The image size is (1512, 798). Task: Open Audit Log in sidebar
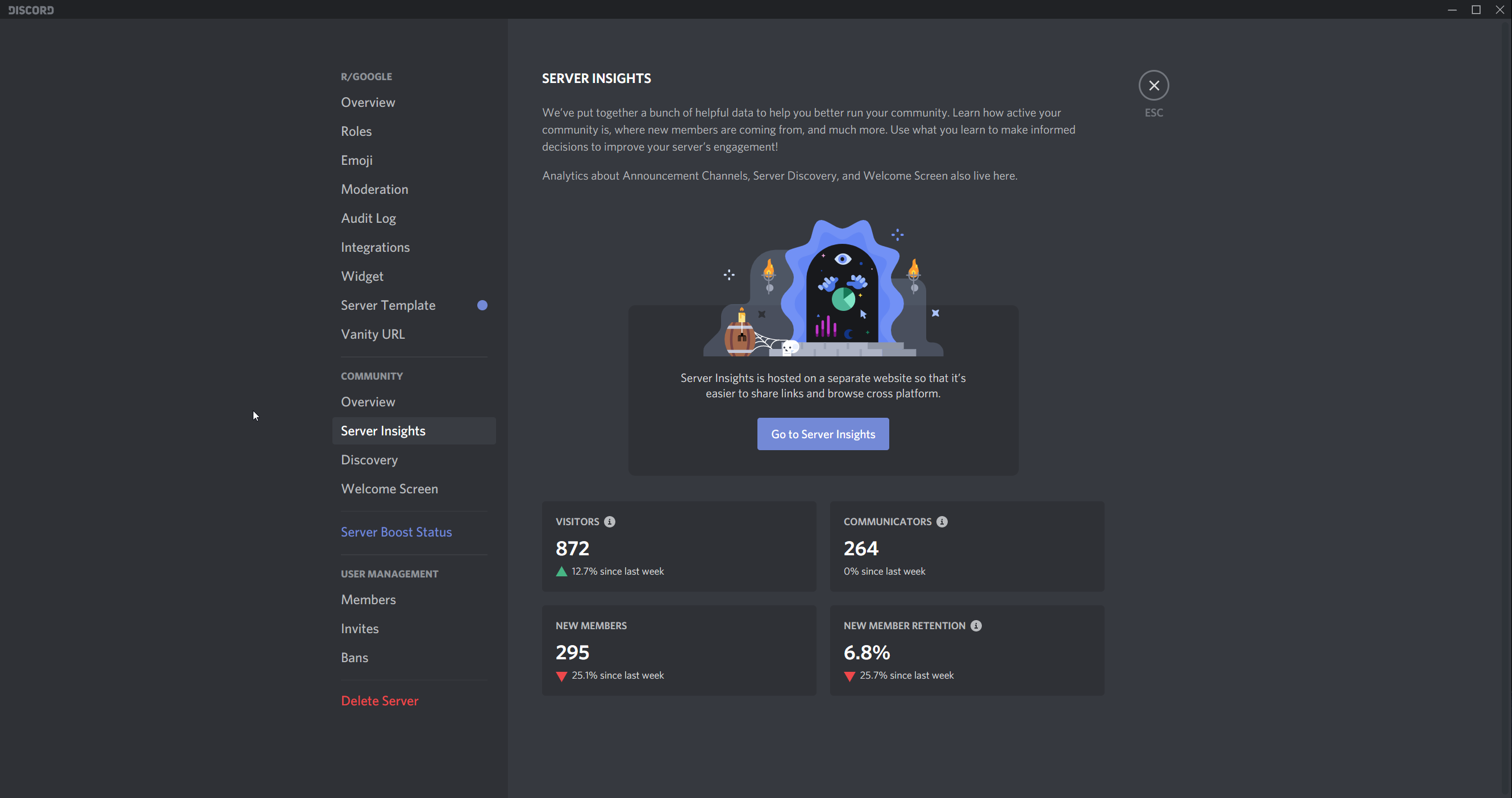tap(368, 218)
